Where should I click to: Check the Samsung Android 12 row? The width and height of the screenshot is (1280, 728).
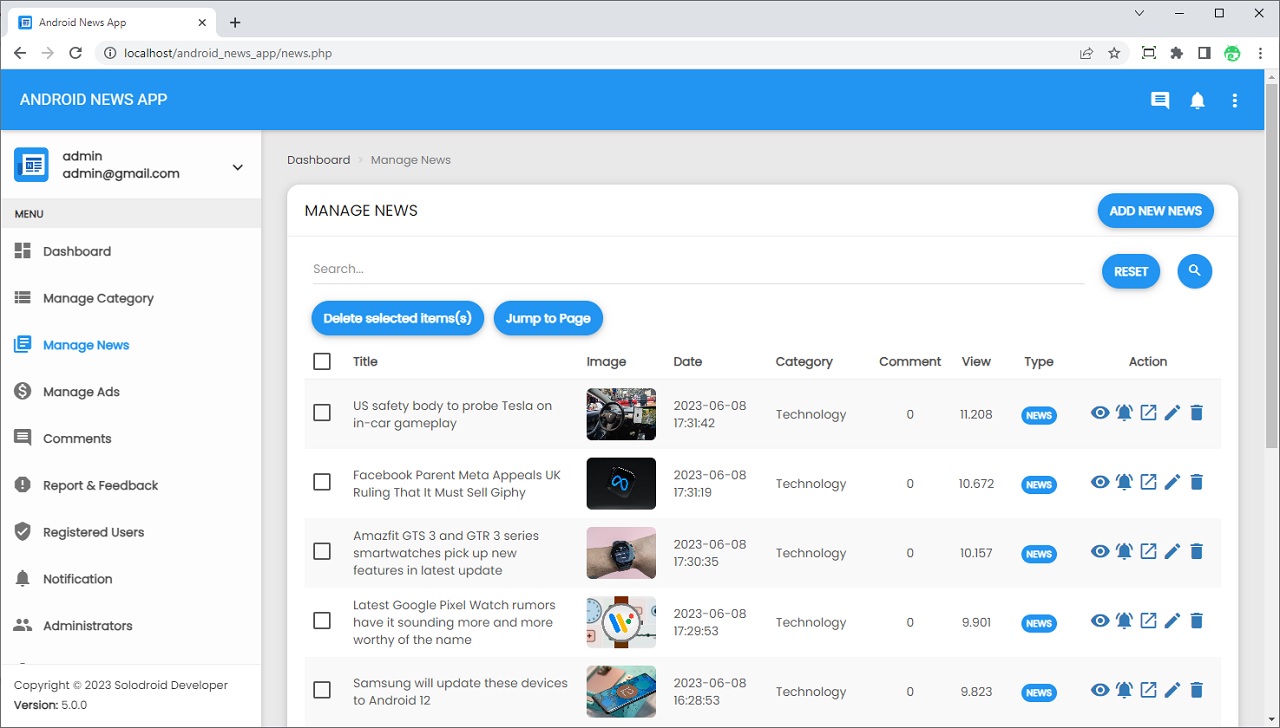pos(322,690)
